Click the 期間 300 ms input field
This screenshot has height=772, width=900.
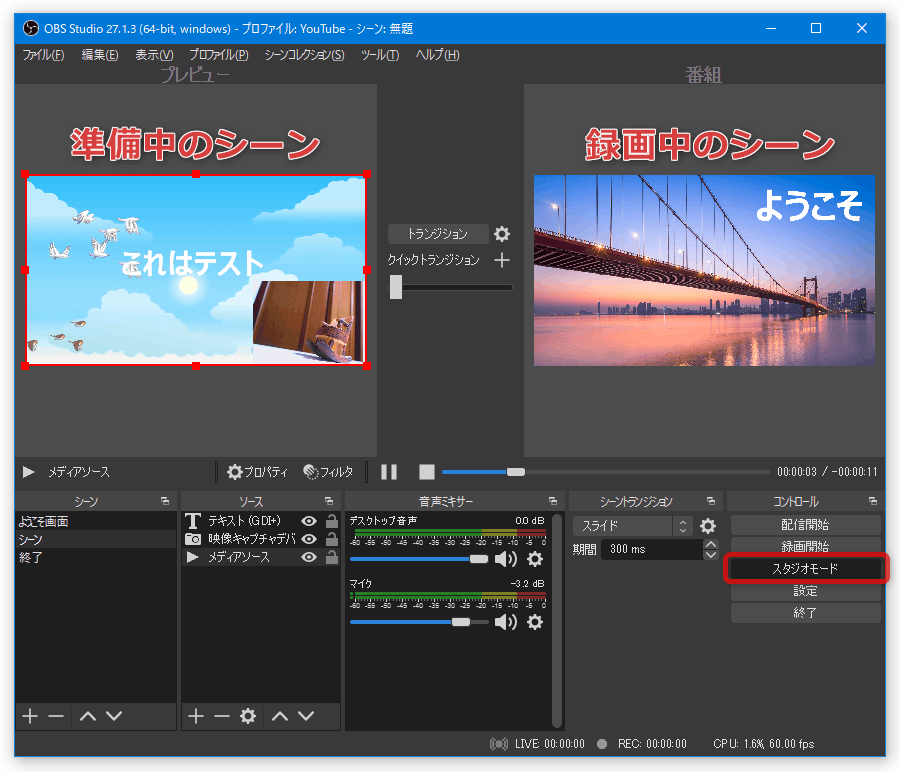coord(652,549)
